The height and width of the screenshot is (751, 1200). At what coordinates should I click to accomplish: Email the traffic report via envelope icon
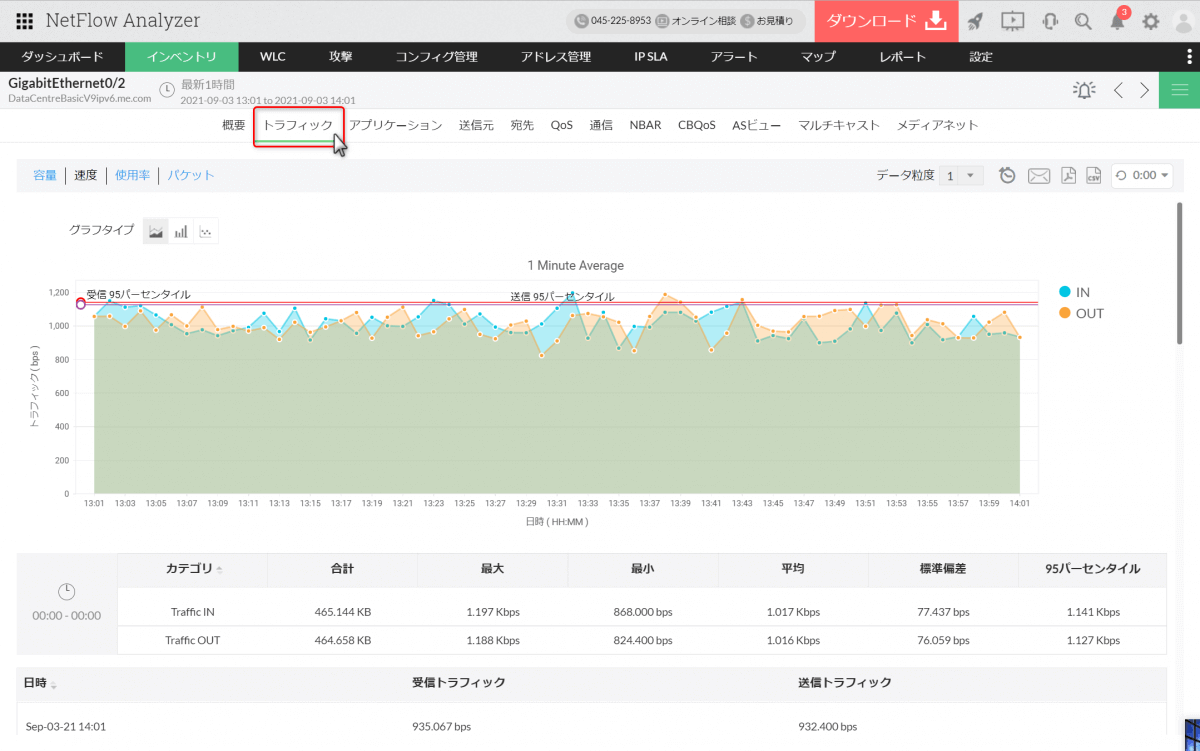(x=1039, y=176)
